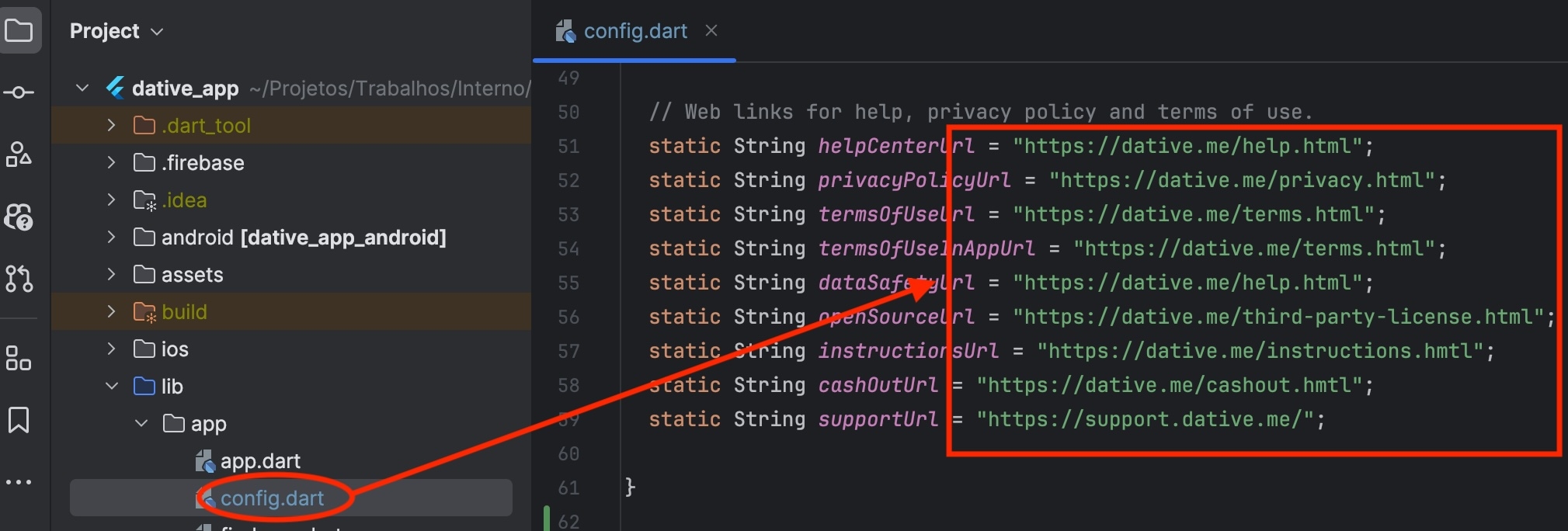Open the Project tool window folder icon
Viewport: 1568px width, 531px height.
click(x=19, y=31)
